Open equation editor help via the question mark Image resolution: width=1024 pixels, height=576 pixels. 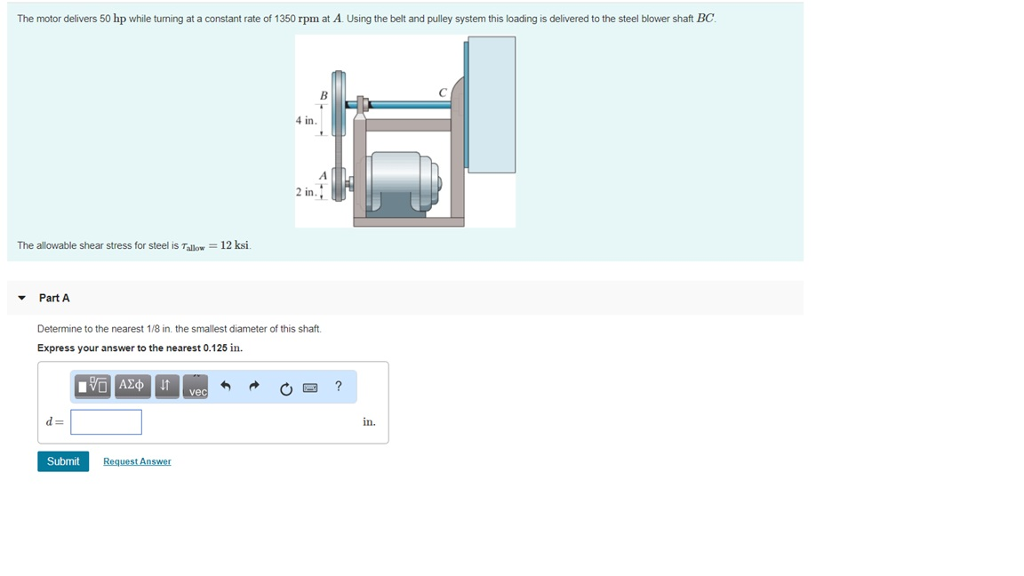(337, 386)
